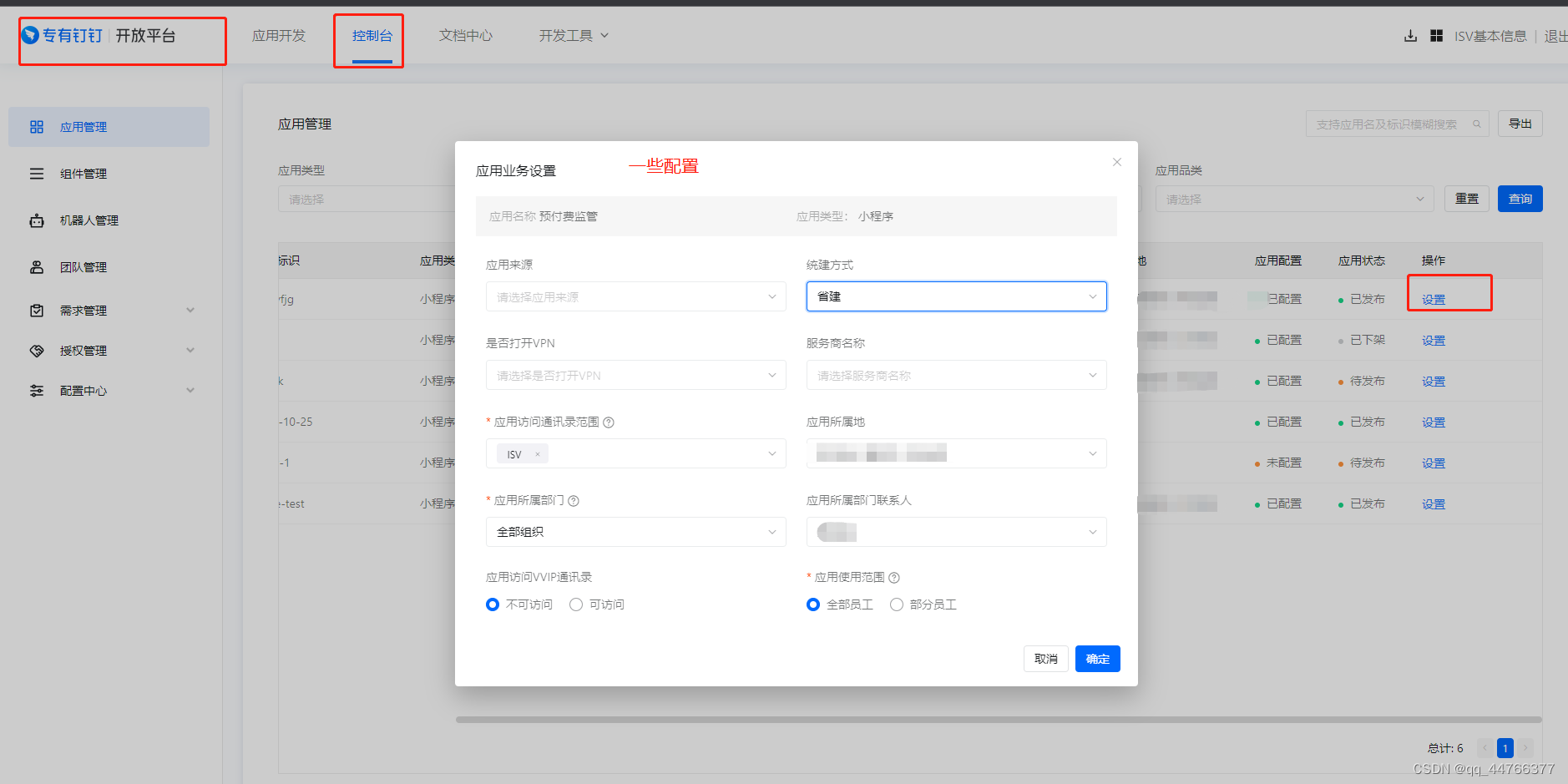Click the 应用管理 grid icon in sidebar
This screenshot has height=784, width=1568.
click(x=37, y=127)
